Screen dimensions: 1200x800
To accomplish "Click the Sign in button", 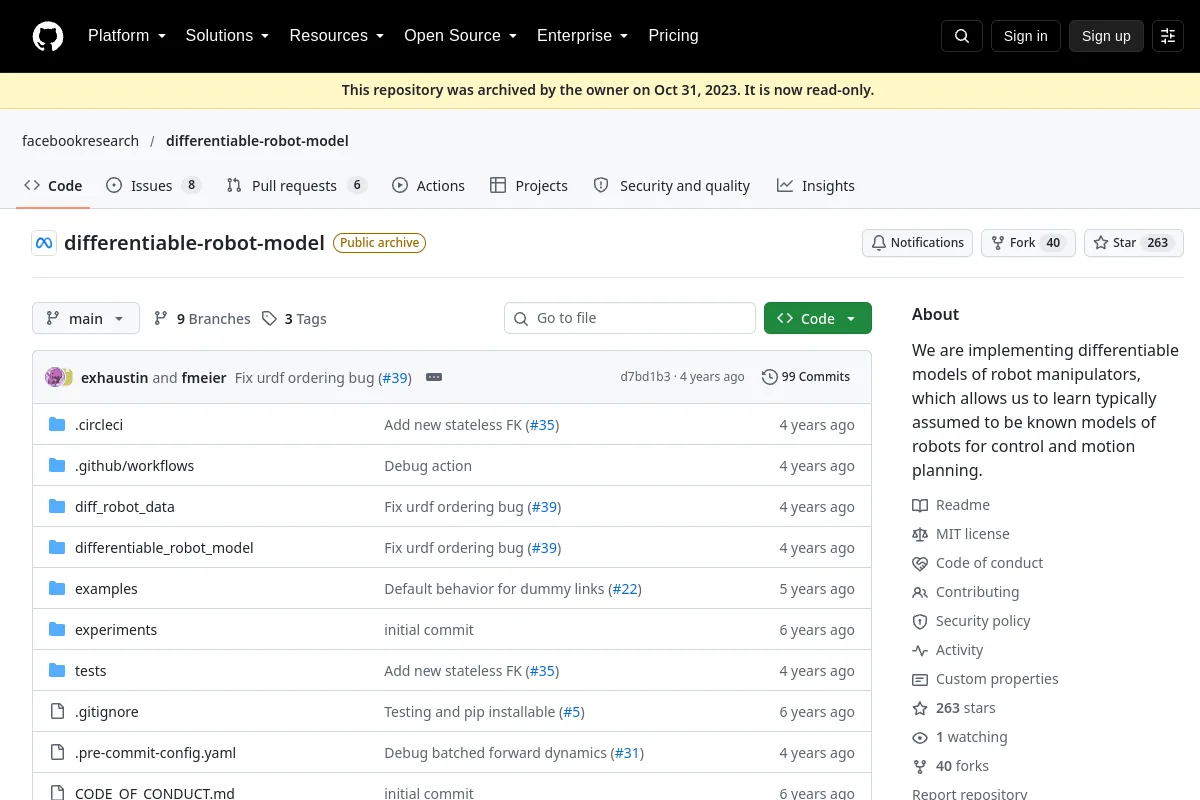I will click(x=1025, y=36).
